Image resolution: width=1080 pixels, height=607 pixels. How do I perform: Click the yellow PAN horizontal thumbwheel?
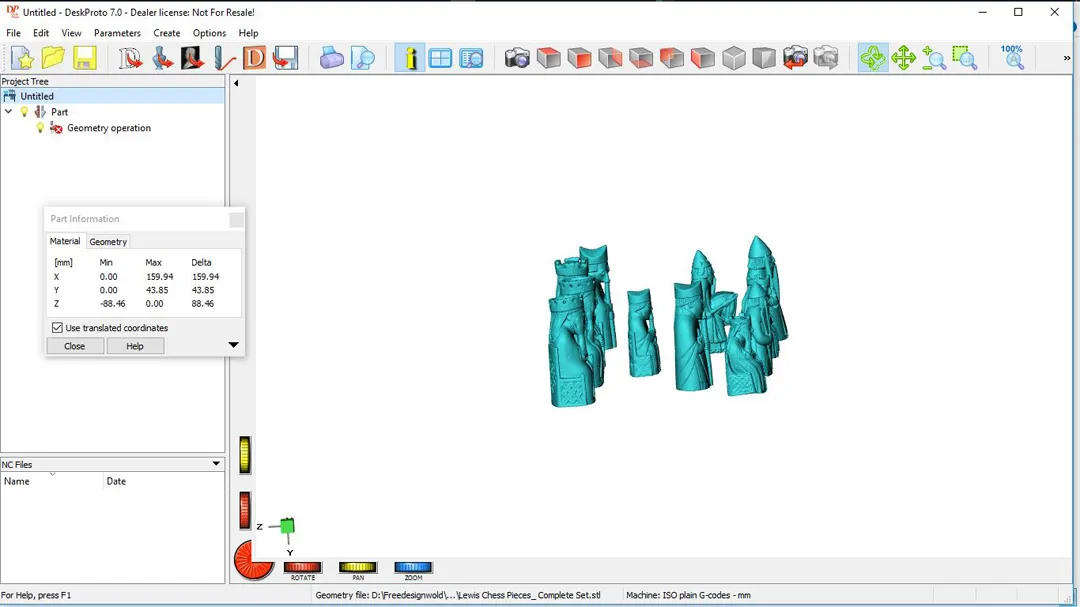pyautogui.click(x=358, y=567)
